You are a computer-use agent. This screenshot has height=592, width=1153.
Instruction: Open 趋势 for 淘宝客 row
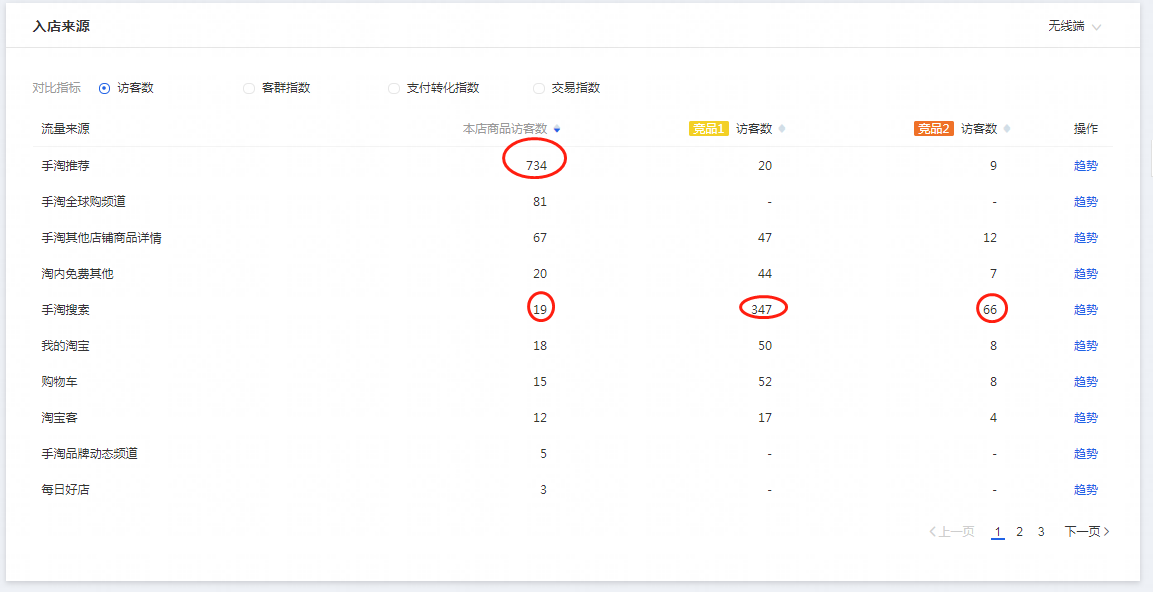pyautogui.click(x=1085, y=418)
